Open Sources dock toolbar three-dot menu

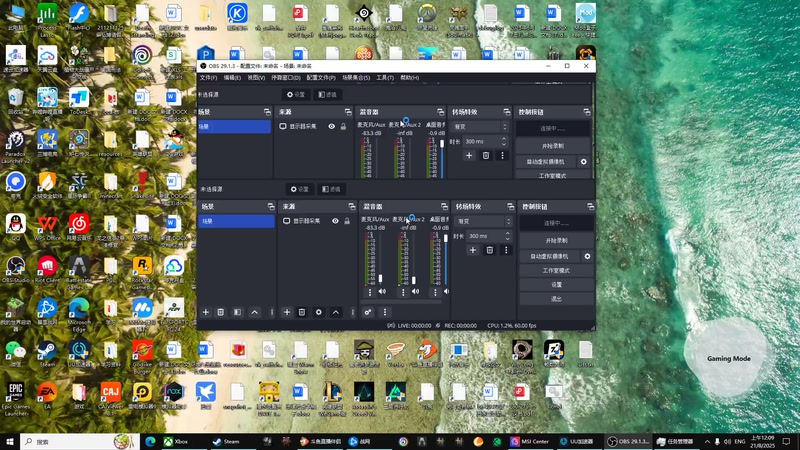click(353, 312)
